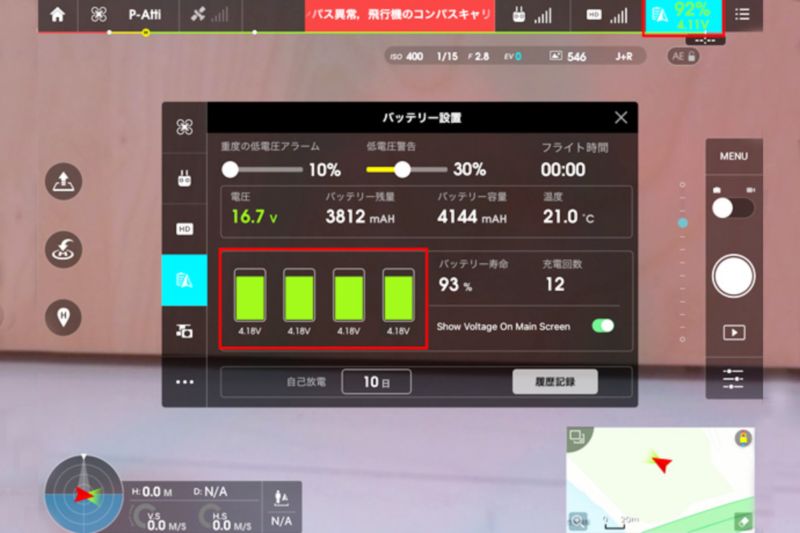Open the P-Atti flight mode selector

pos(146,15)
